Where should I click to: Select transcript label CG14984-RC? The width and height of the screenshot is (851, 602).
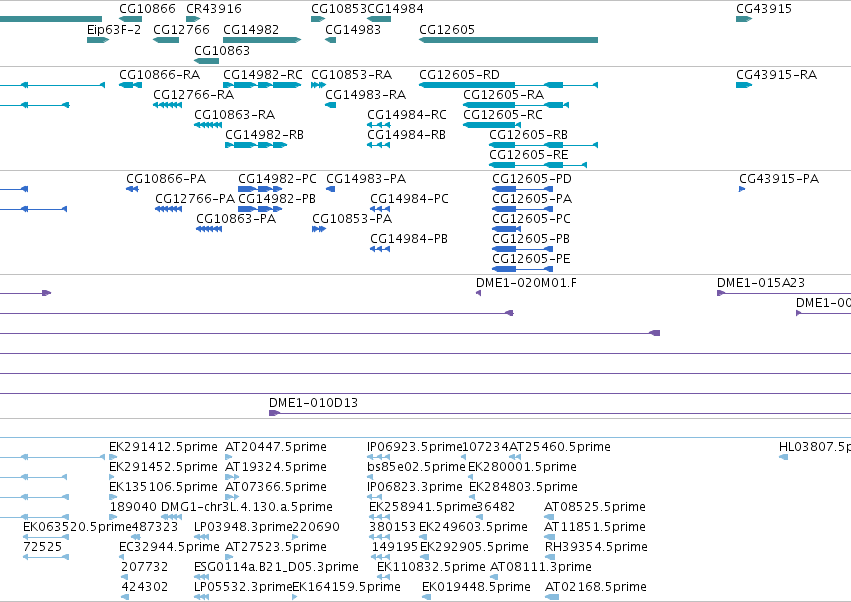407,115
